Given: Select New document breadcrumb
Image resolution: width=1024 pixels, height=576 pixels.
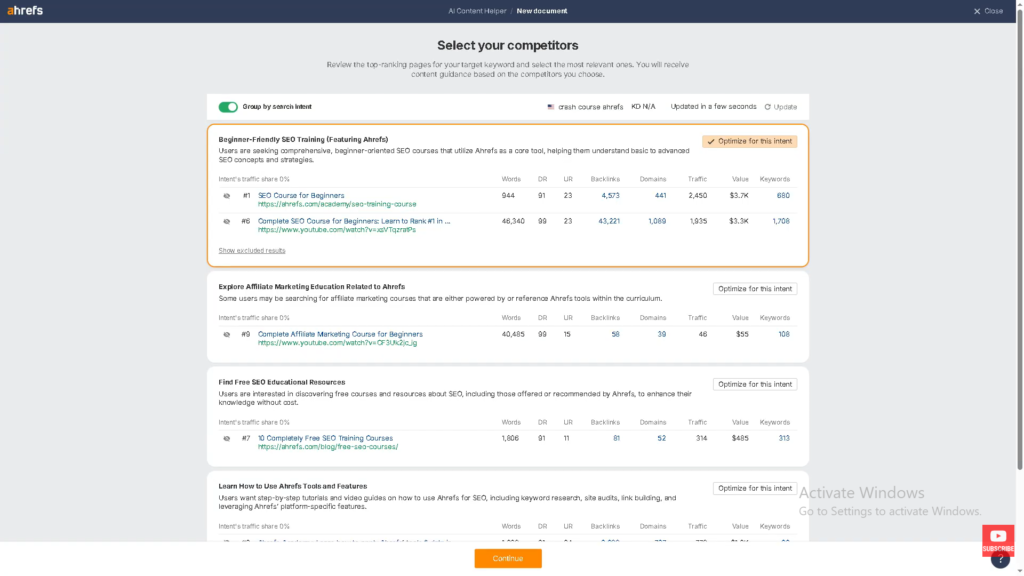Looking at the screenshot, I should pos(542,11).
